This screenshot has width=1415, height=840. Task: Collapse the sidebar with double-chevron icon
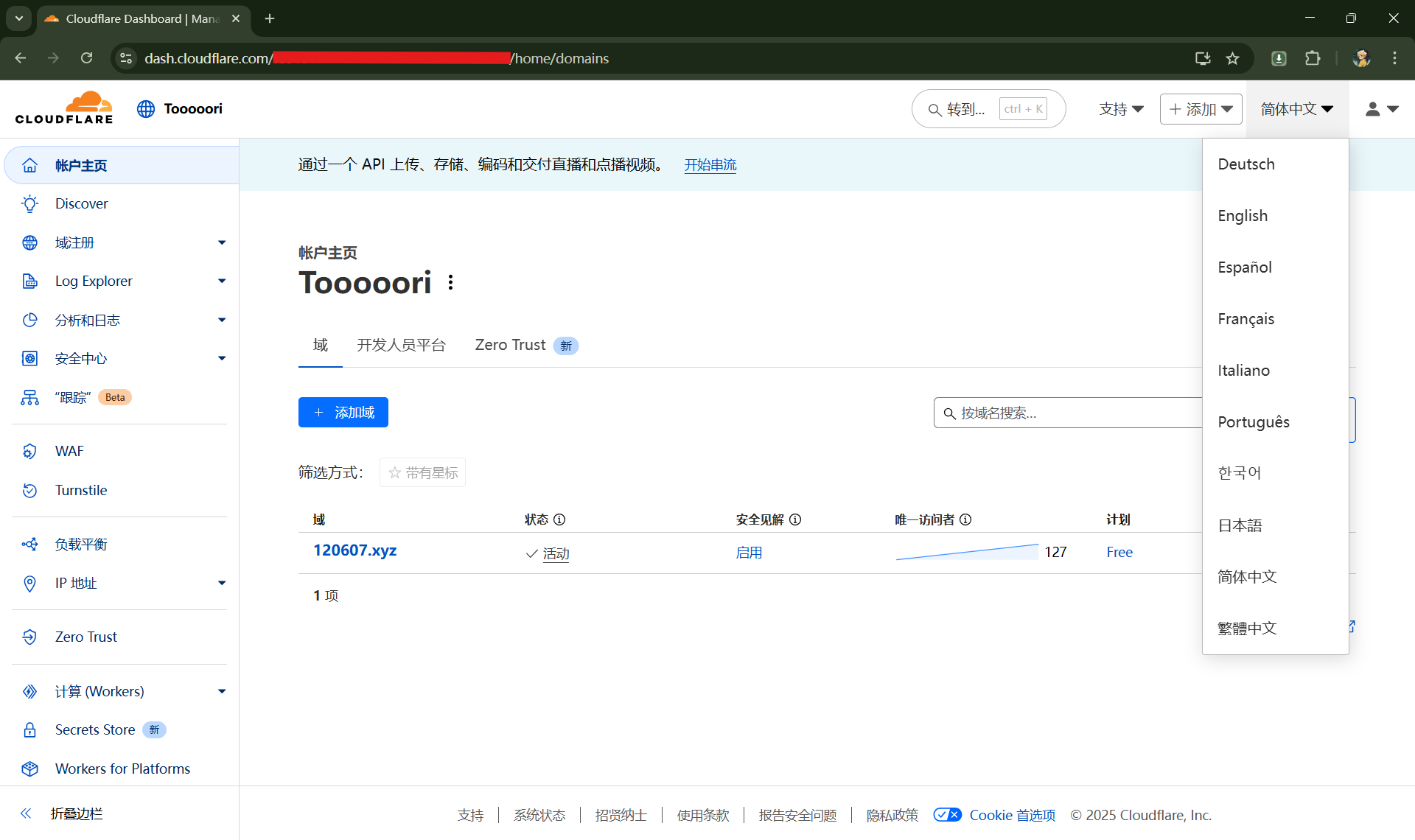point(26,813)
